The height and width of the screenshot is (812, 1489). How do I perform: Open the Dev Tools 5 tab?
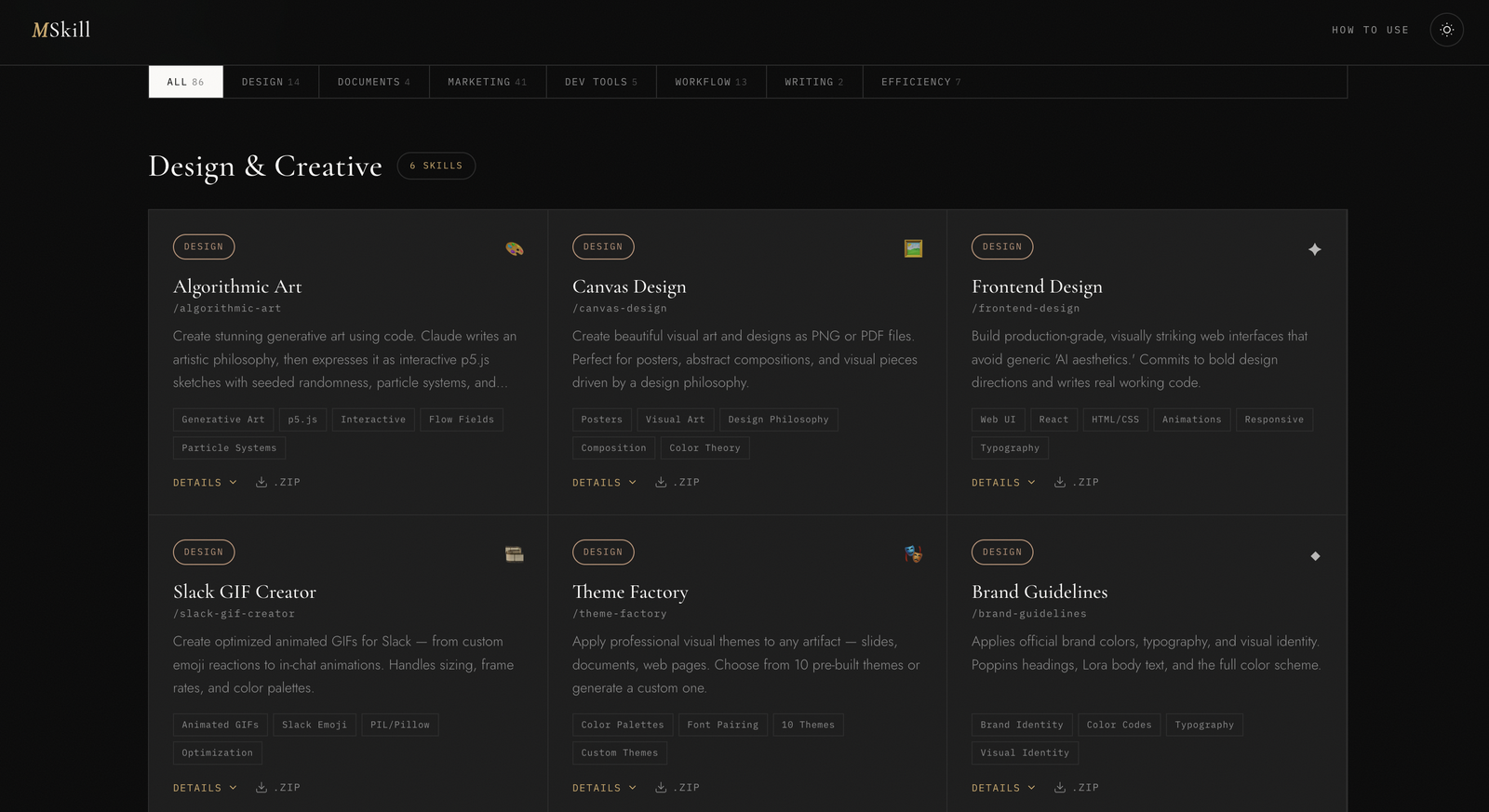coord(601,82)
